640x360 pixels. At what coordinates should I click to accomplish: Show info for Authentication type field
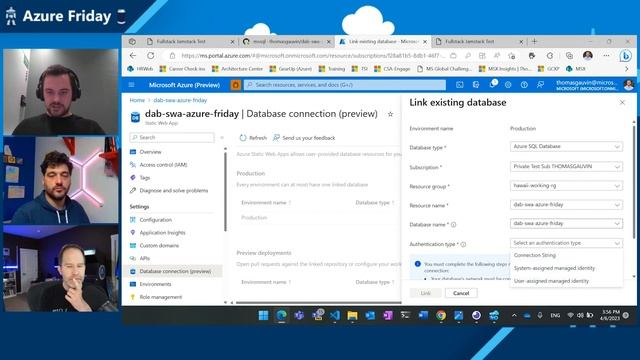click(463, 244)
